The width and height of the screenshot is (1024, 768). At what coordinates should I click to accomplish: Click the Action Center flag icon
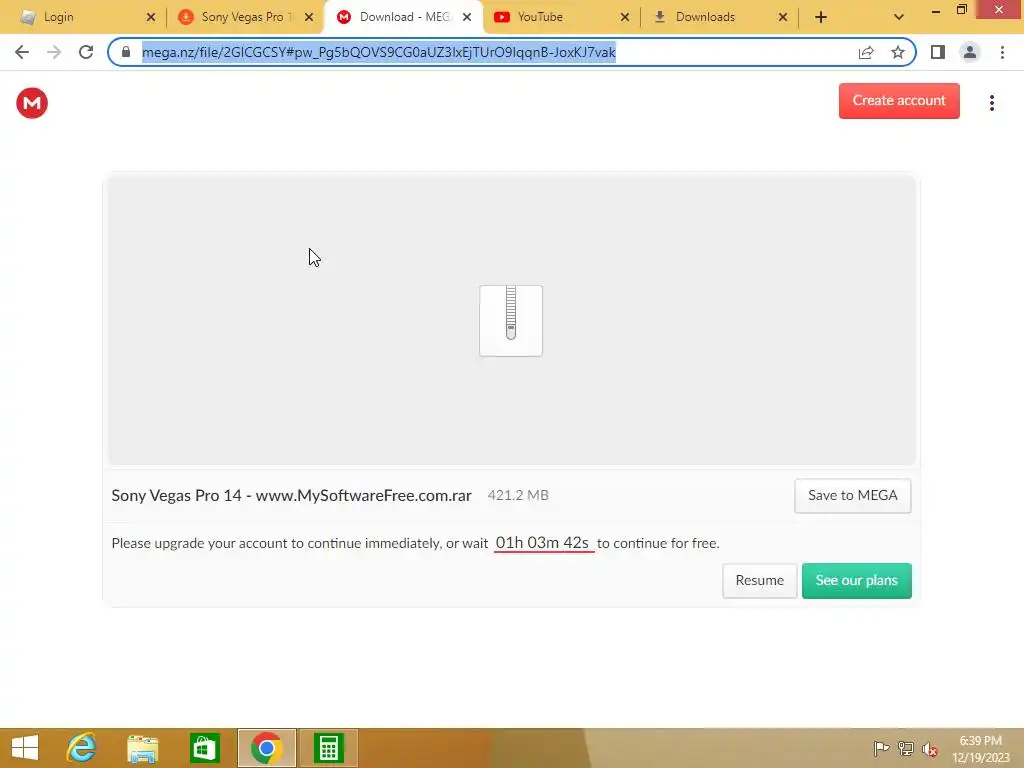881,748
